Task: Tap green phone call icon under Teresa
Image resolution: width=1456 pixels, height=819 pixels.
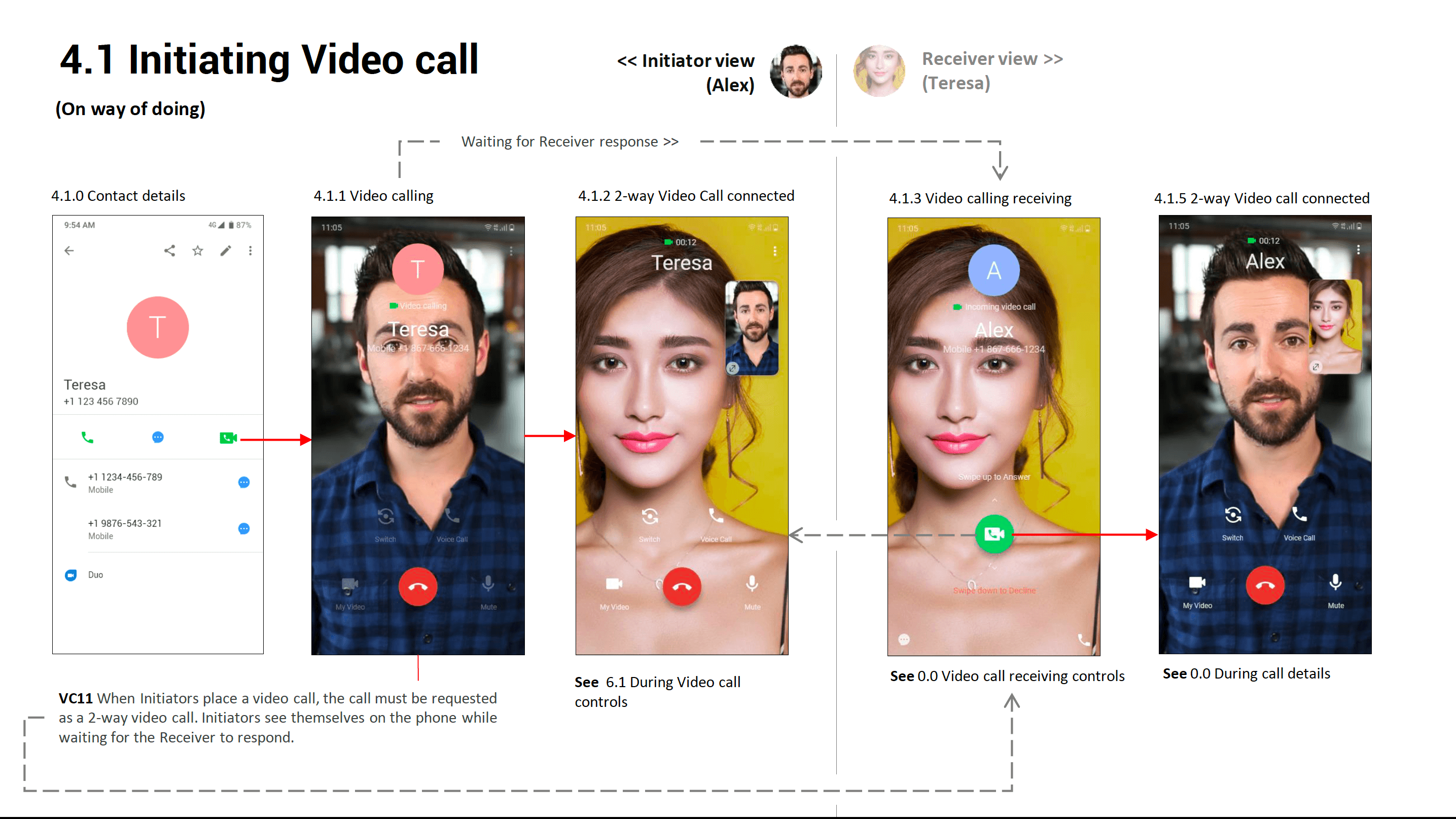Action: pos(88,438)
